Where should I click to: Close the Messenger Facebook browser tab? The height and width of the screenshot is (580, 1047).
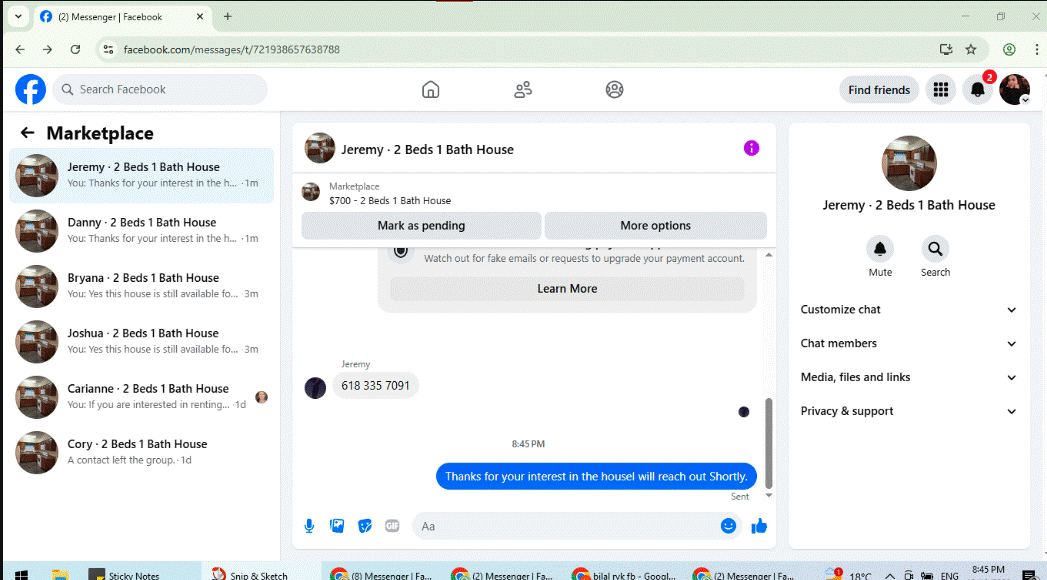point(200,17)
